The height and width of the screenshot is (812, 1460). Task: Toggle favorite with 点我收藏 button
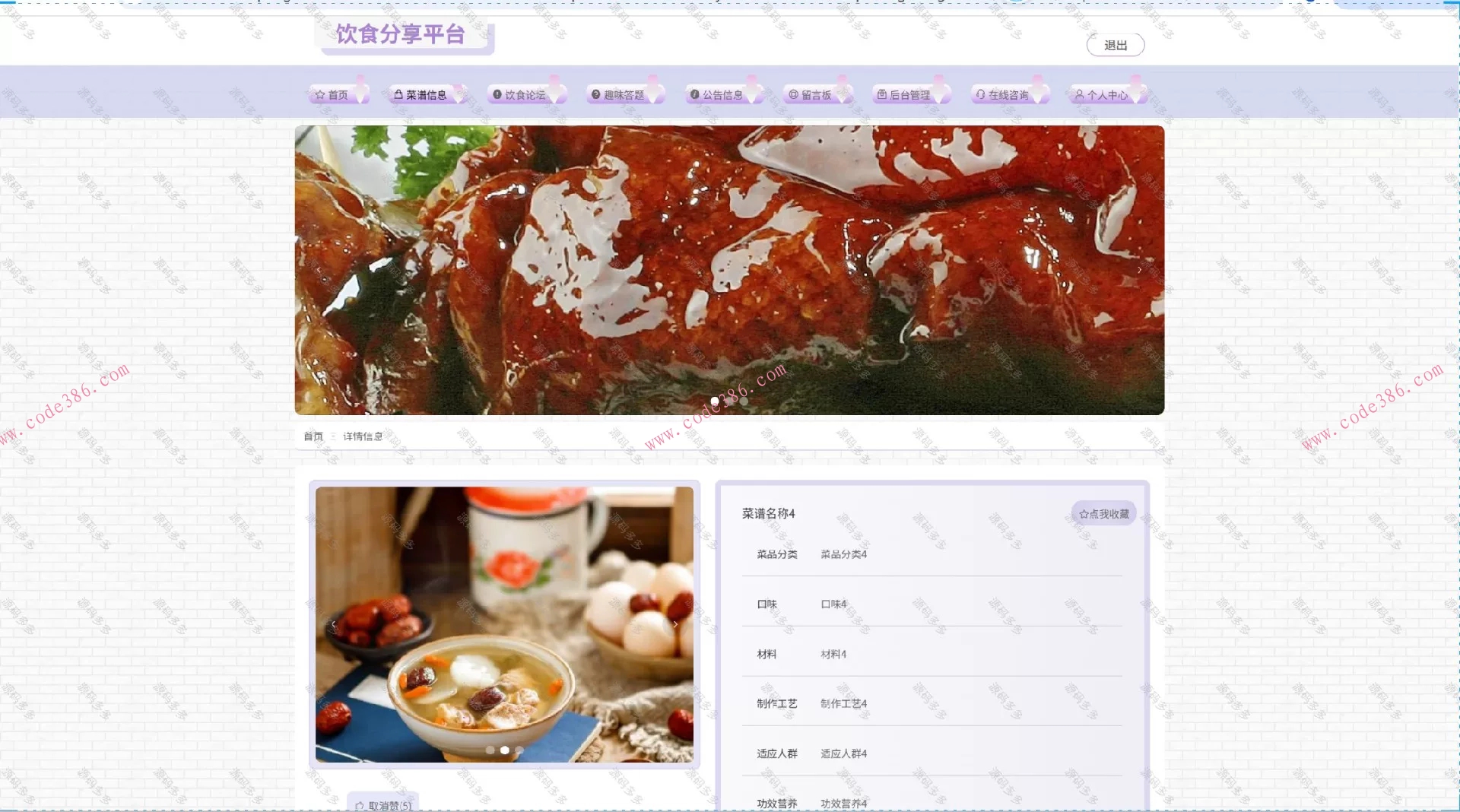pos(1104,512)
